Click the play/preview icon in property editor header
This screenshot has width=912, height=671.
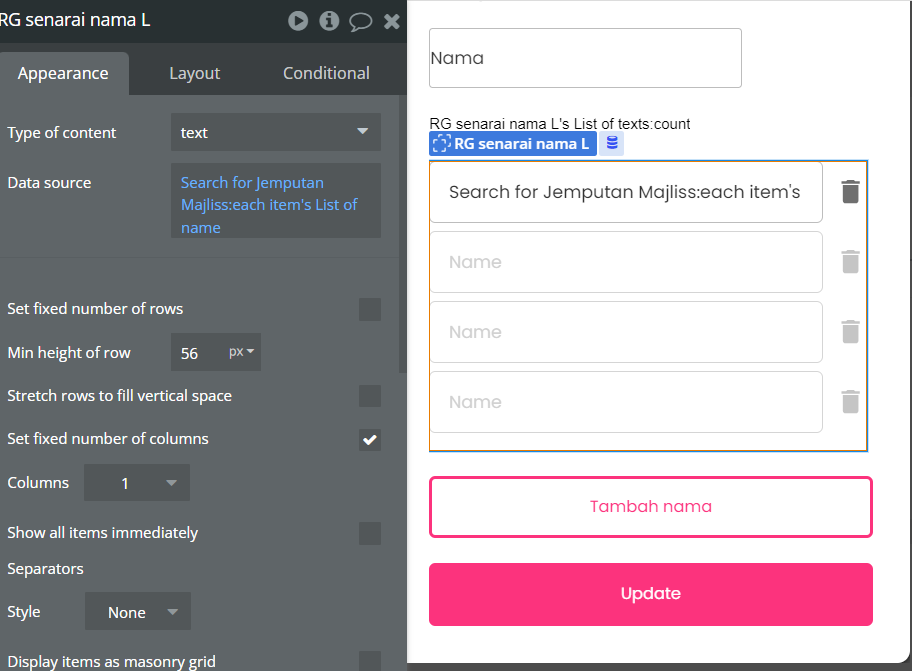tap(298, 20)
